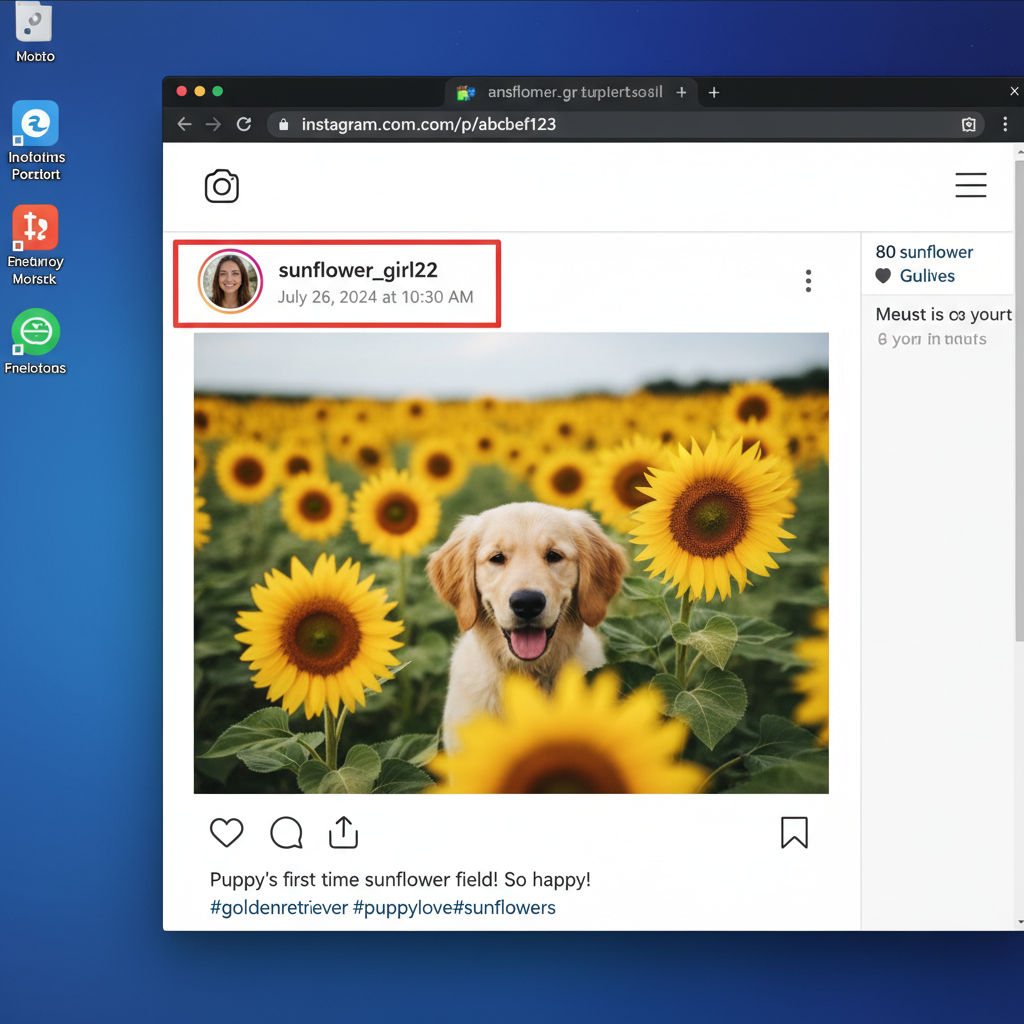The height and width of the screenshot is (1024, 1024).
Task: Click the July 26, 2024 timestamp
Action: click(x=376, y=297)
